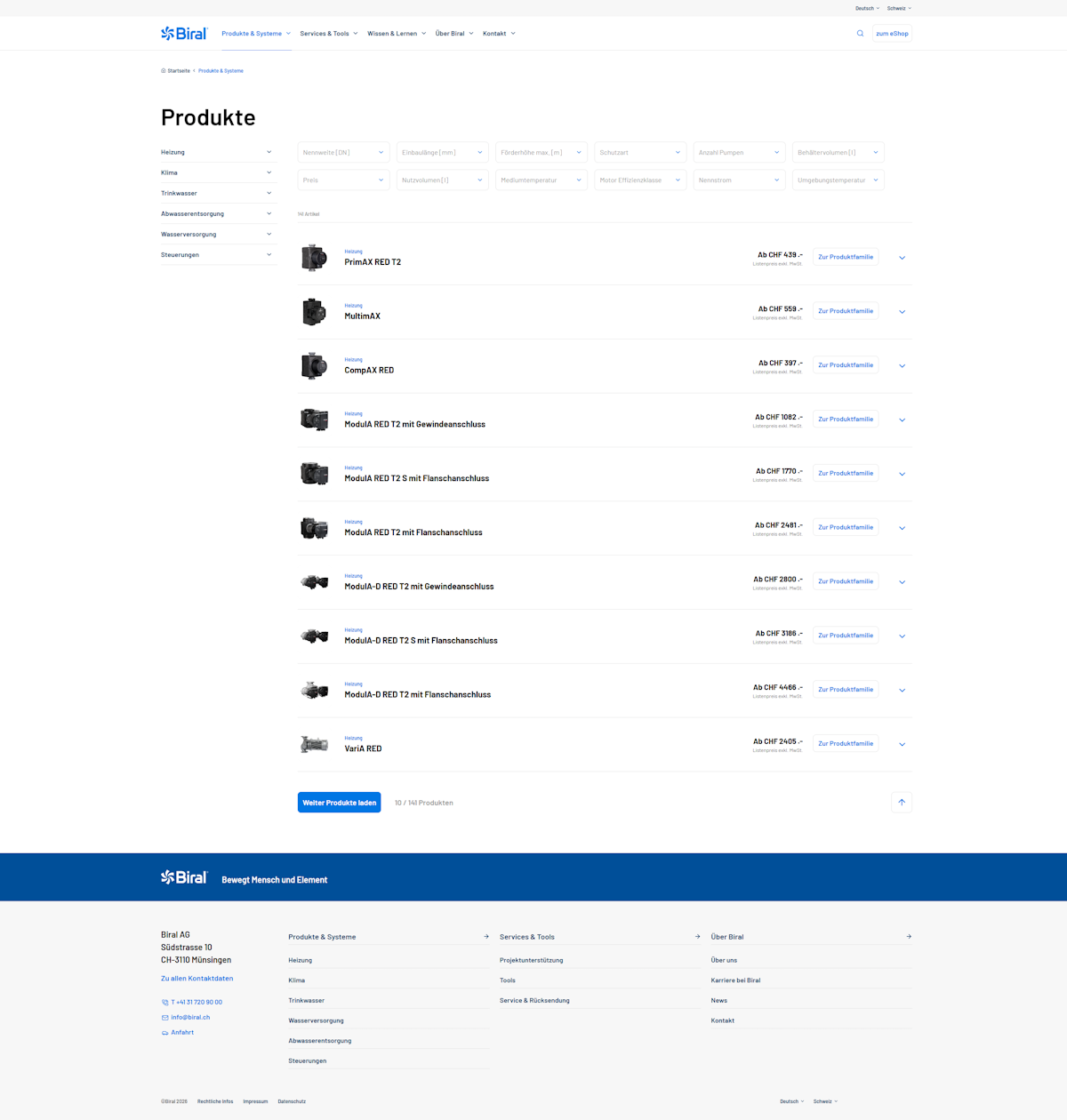Viewport: 1067px width, 1120px height.
Task: Expand the CompAX RED row chevron
Action: pyautogui.click(x=902, y=366)
